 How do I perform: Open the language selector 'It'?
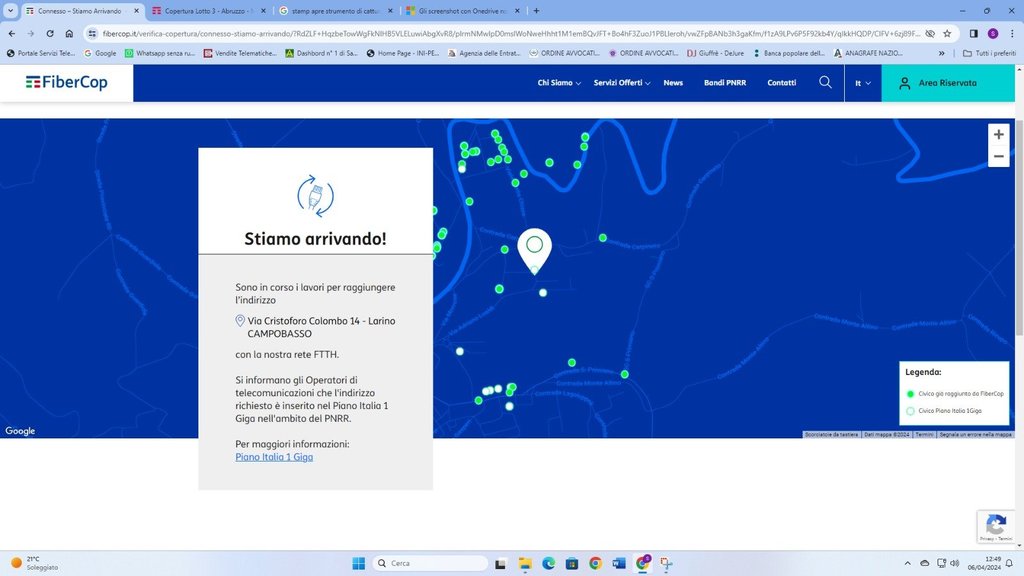(x=862, y=83)
